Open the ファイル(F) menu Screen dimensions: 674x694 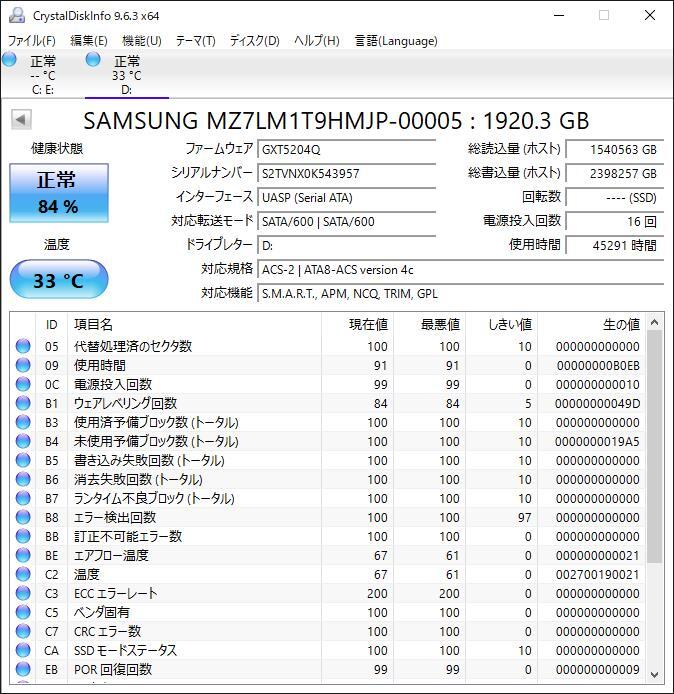coord(31,41)
